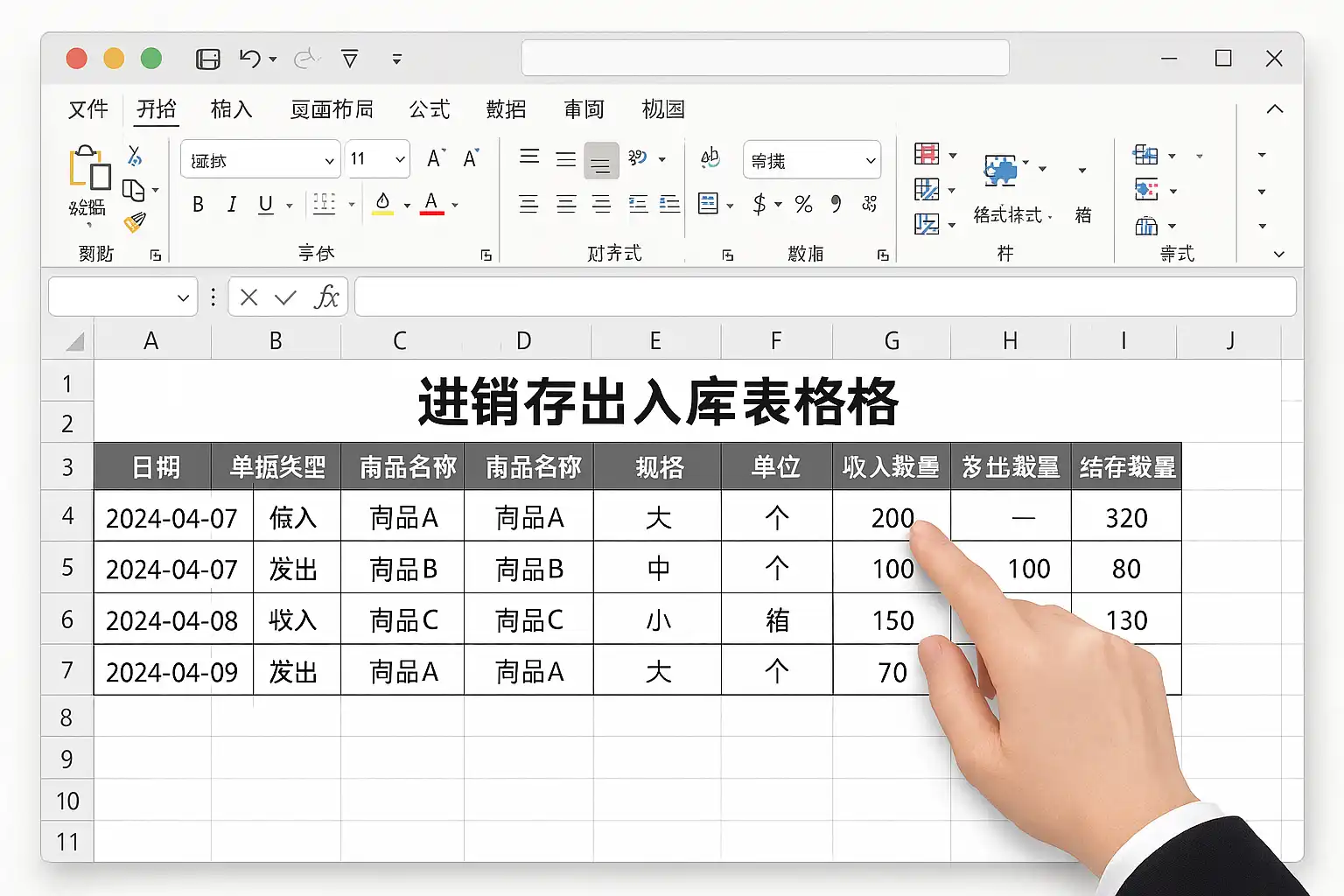Click the Save icon in the title bar
Screen dimensions: 1344x896
tap(208, 59)
